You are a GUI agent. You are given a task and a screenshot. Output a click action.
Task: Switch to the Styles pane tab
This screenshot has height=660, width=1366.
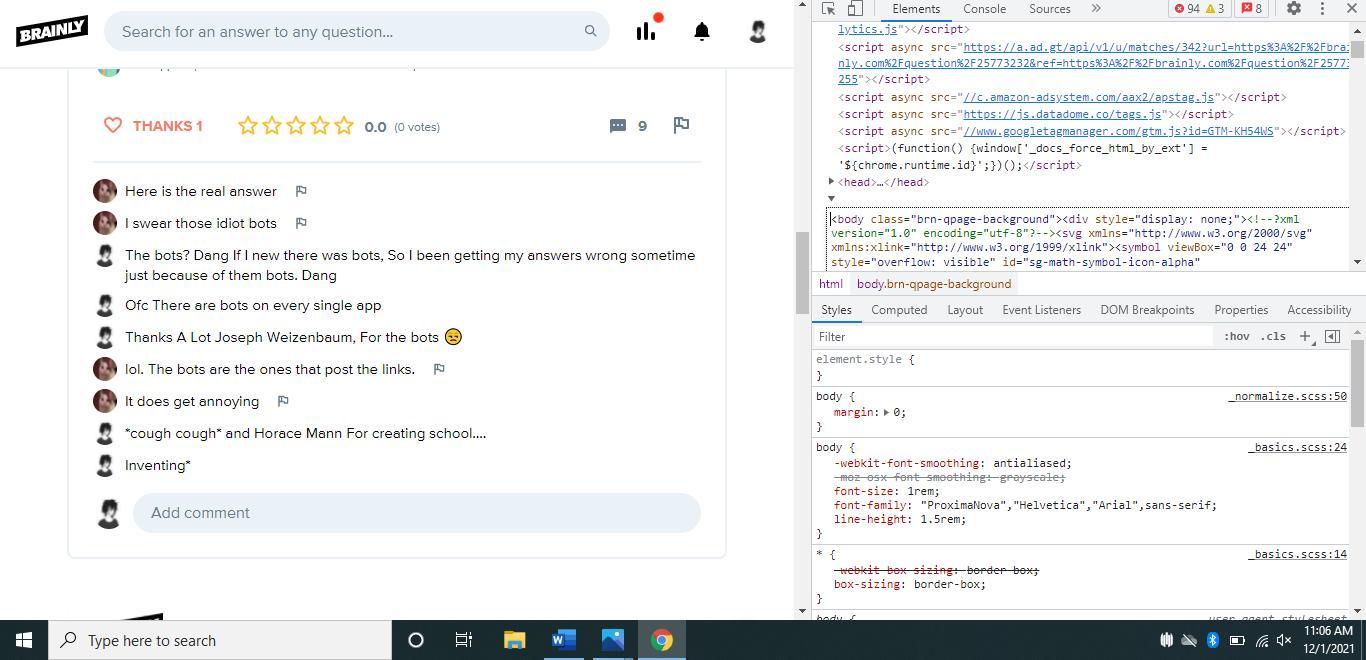click(836, 310)
